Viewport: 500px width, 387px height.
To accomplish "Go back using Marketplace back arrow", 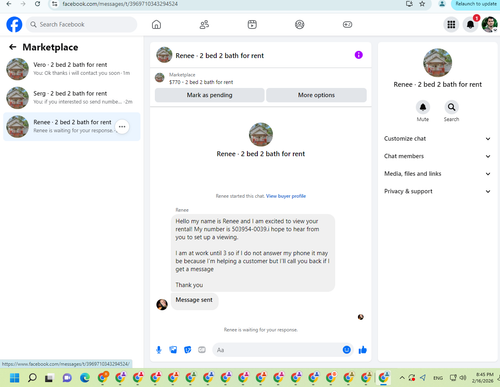I will click(x=13, y=47).
